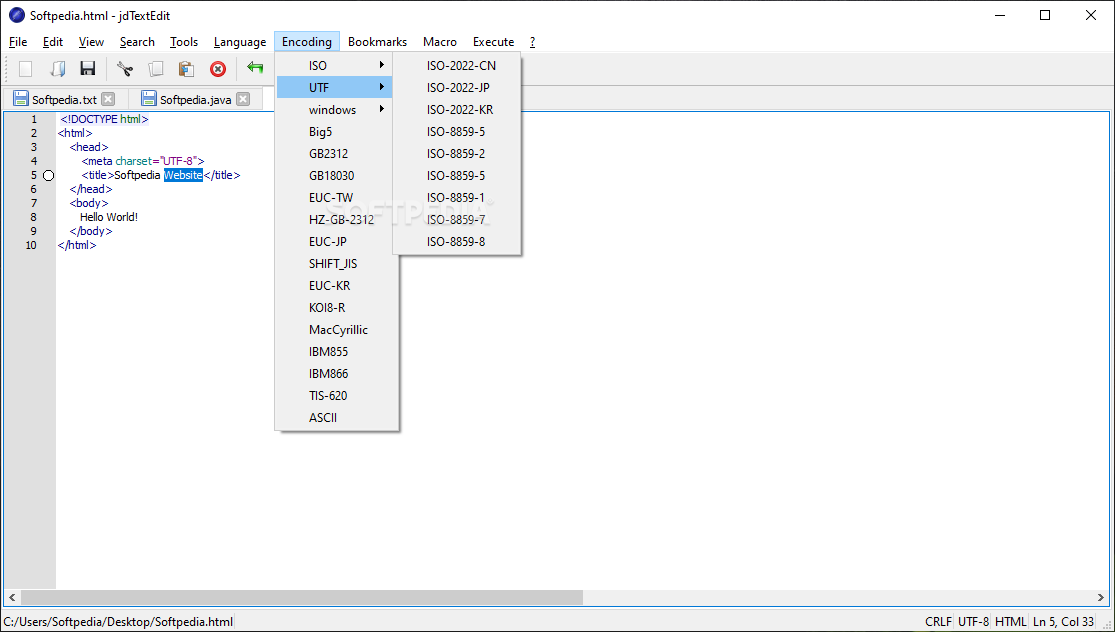Open the Bookmarks menu

[x=378, y=42]
